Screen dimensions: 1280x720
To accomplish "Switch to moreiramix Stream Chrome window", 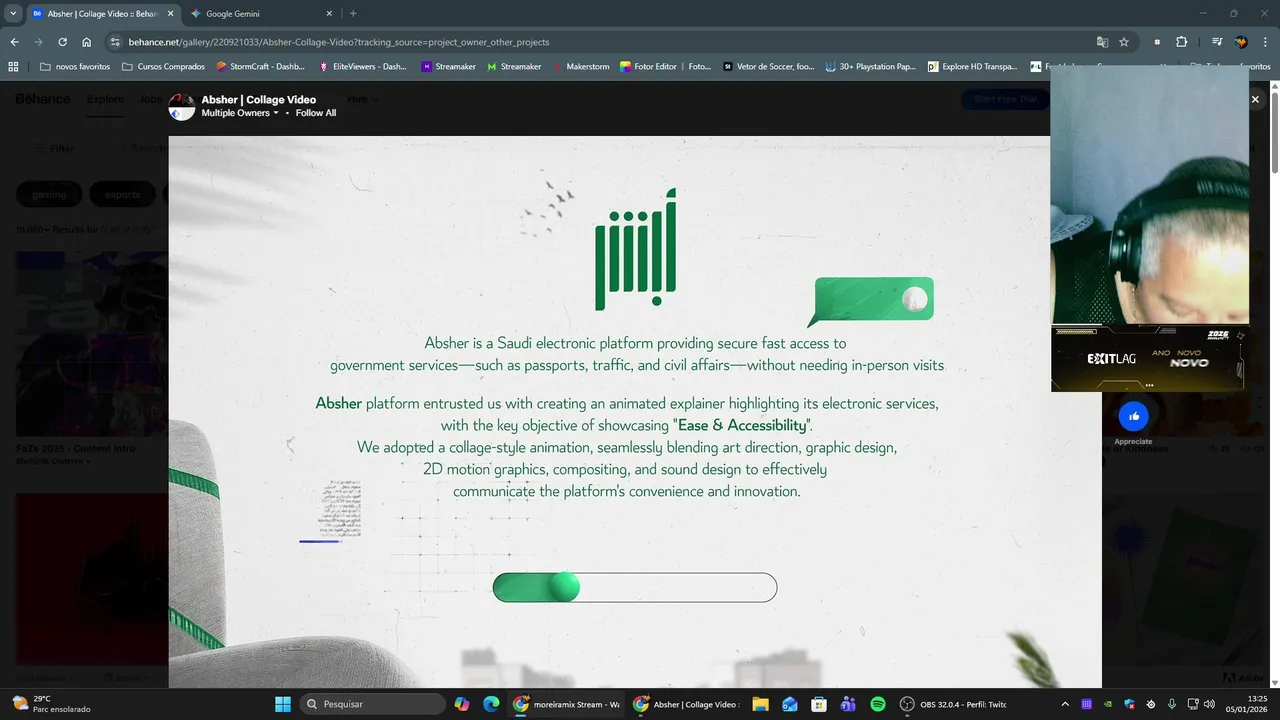I will (x=568, y=704).
